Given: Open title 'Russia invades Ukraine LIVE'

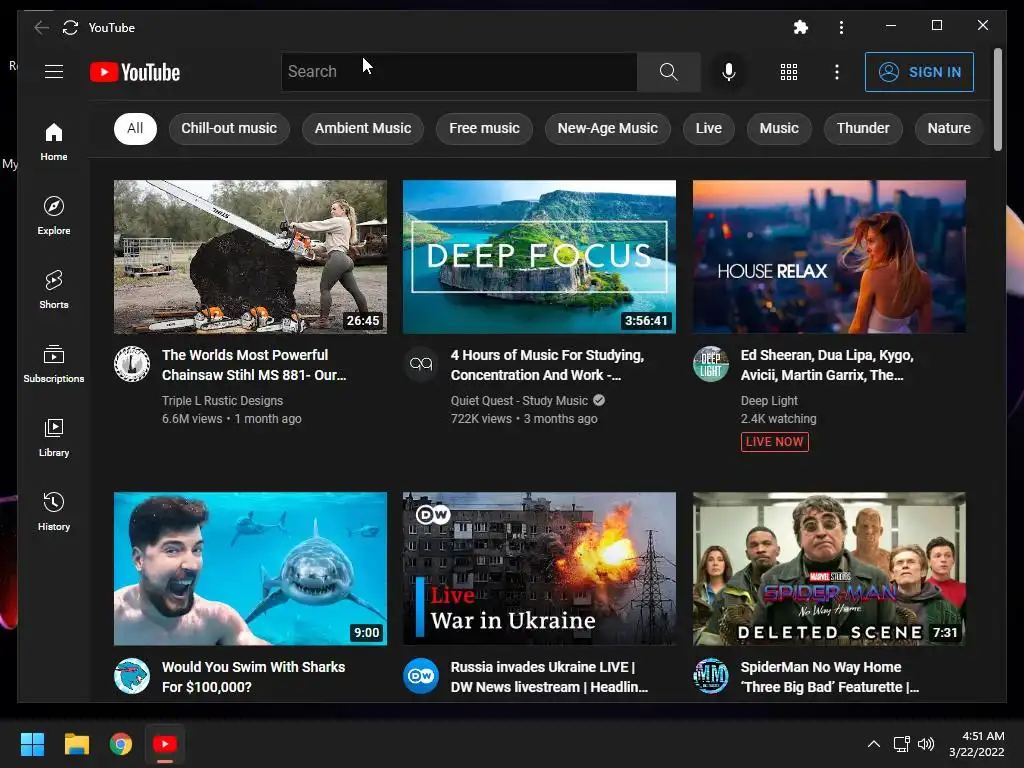Looking at the screenshot, I should pyautogui.click(x=549, y=677).
